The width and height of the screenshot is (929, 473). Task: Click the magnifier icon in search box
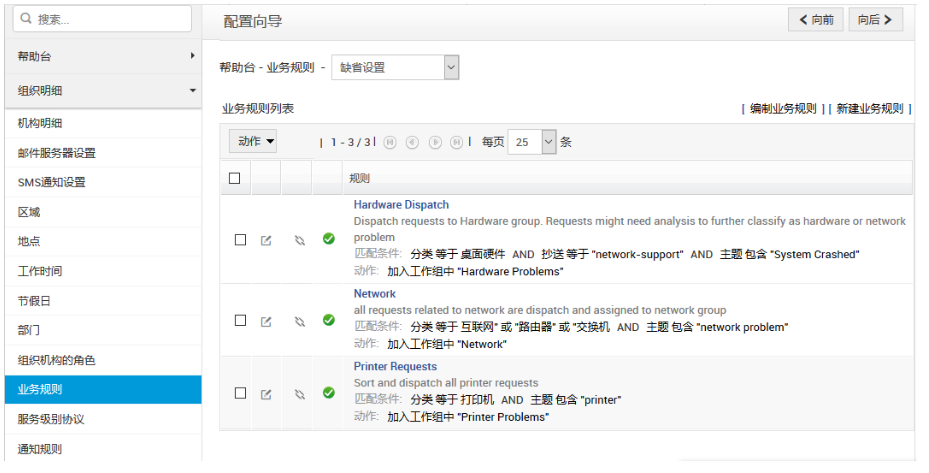point(26,19)
